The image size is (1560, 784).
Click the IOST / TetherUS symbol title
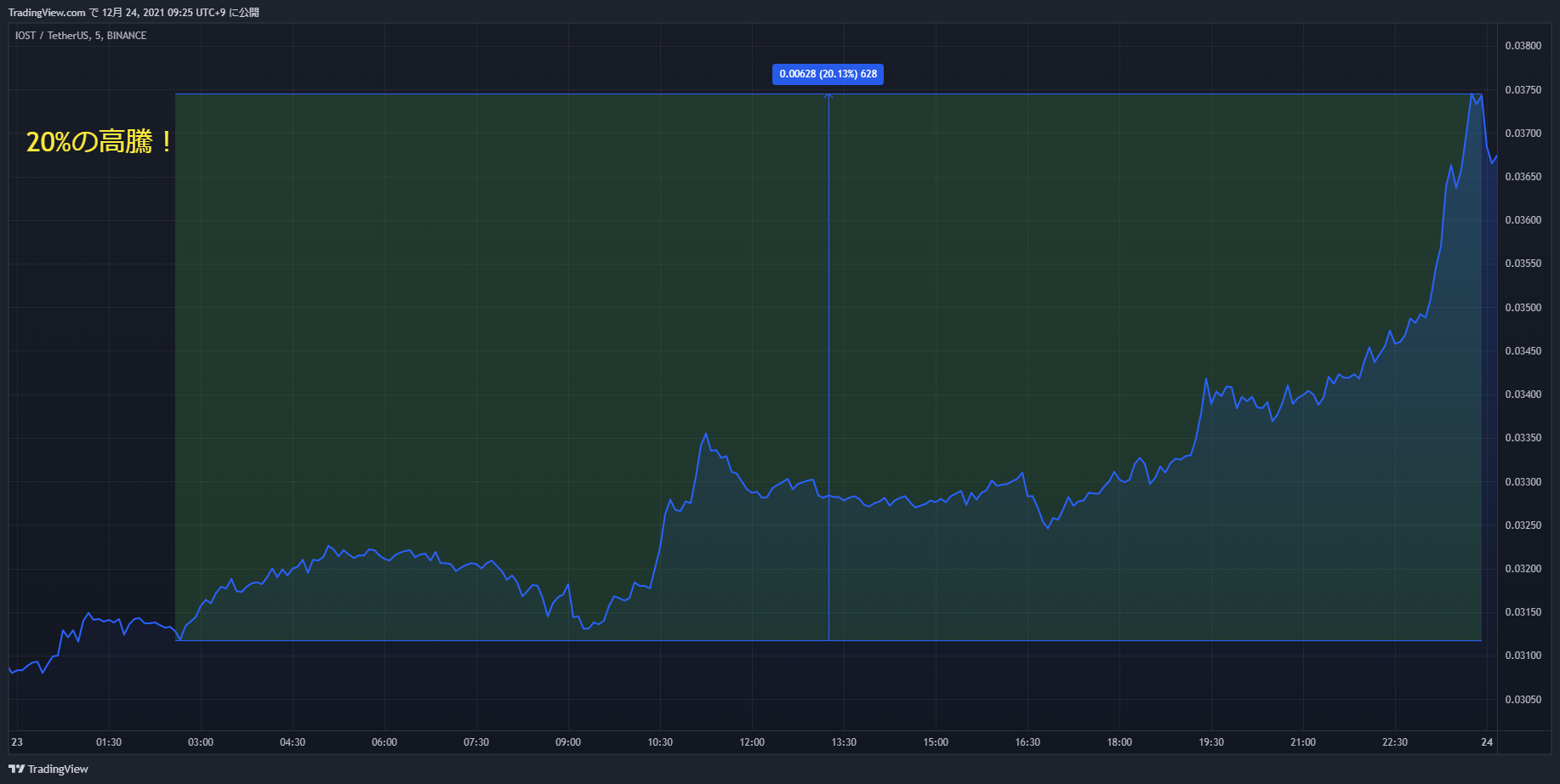81,36
